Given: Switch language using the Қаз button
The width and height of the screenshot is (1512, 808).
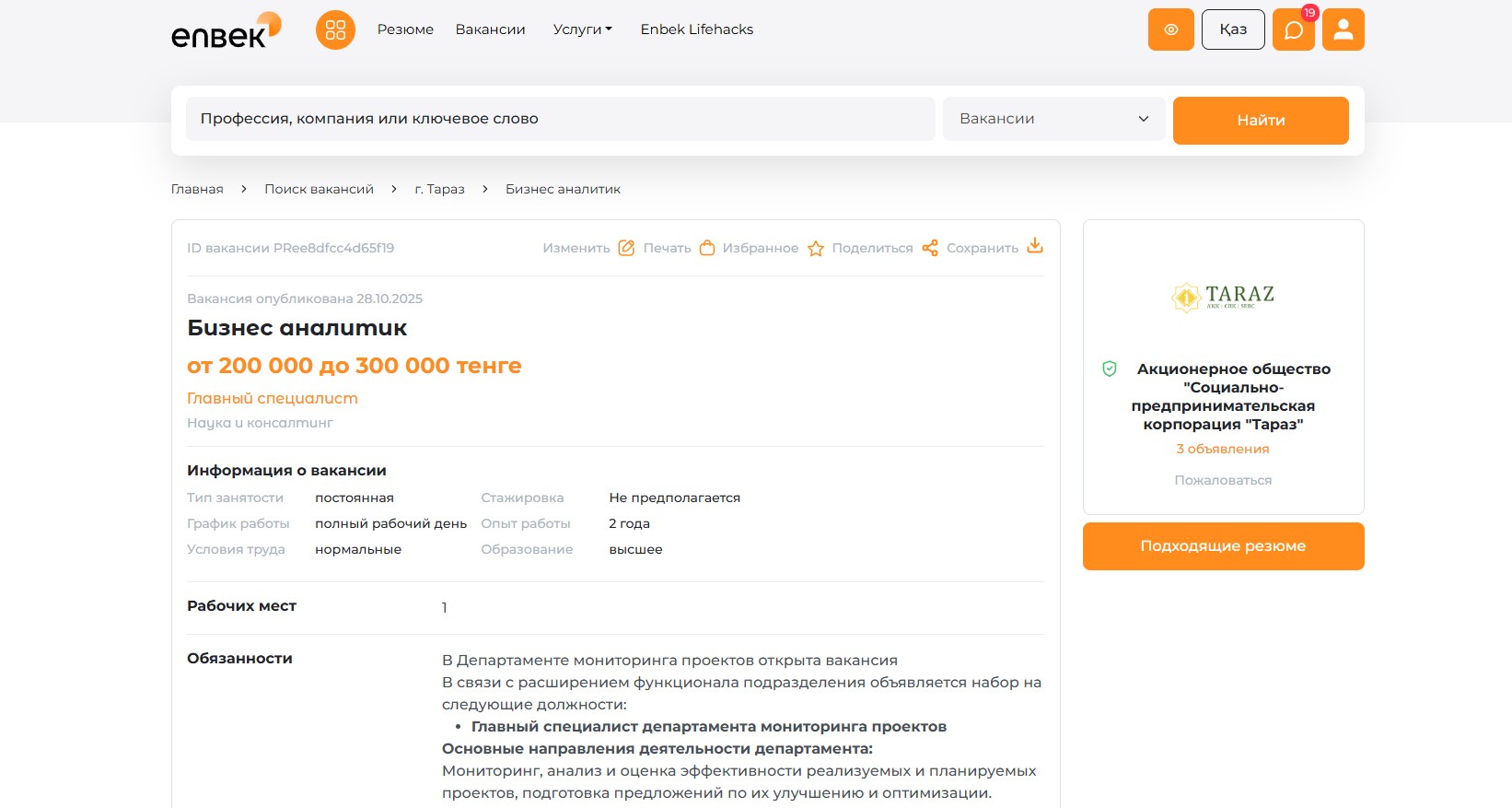Looking at the screenshot, I should 1232,29.
